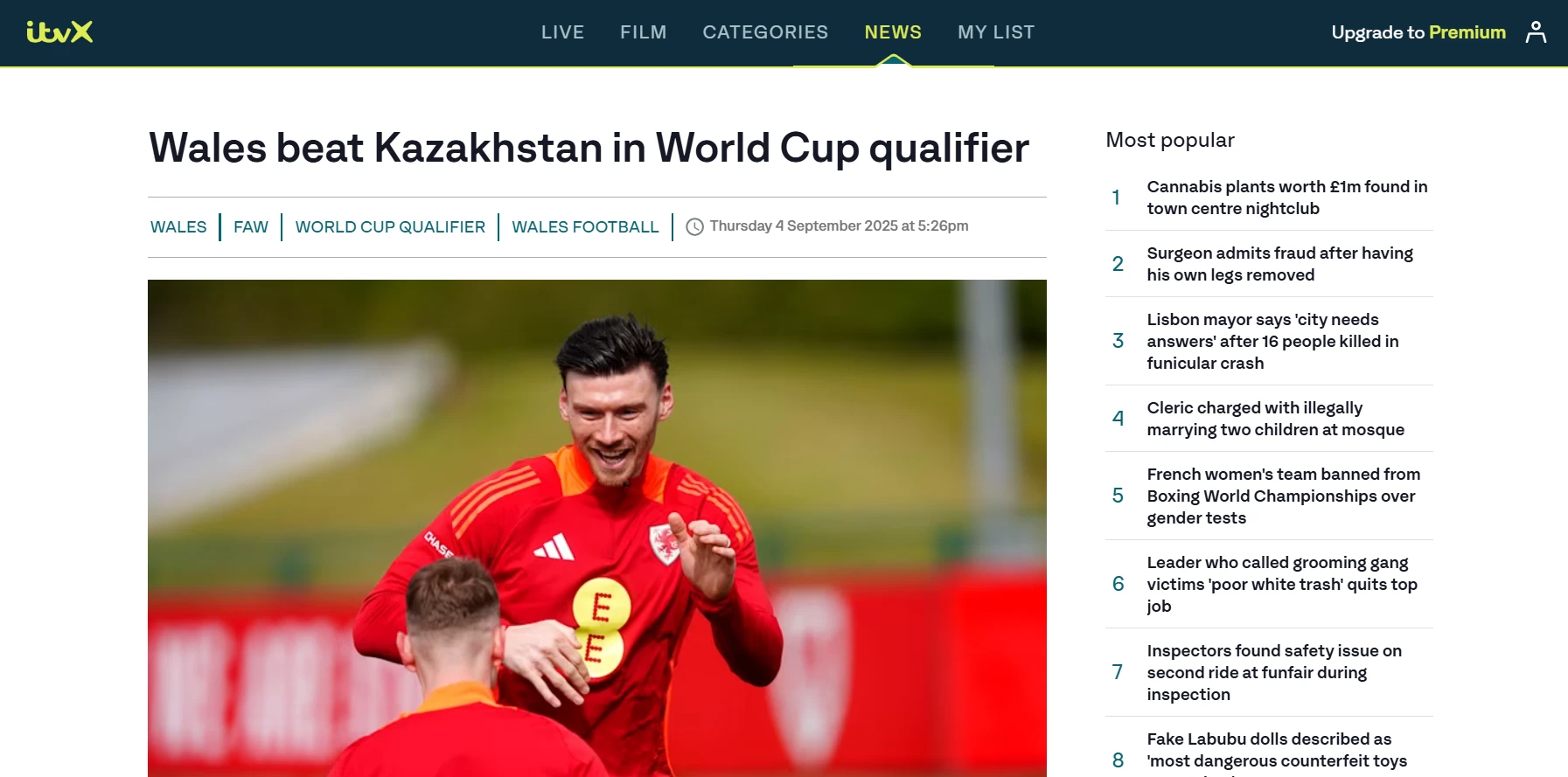Open Inspectors found safety issue funfair story
The image size is (1568, 777).
pyautogui.click(x=1274, y=672)
